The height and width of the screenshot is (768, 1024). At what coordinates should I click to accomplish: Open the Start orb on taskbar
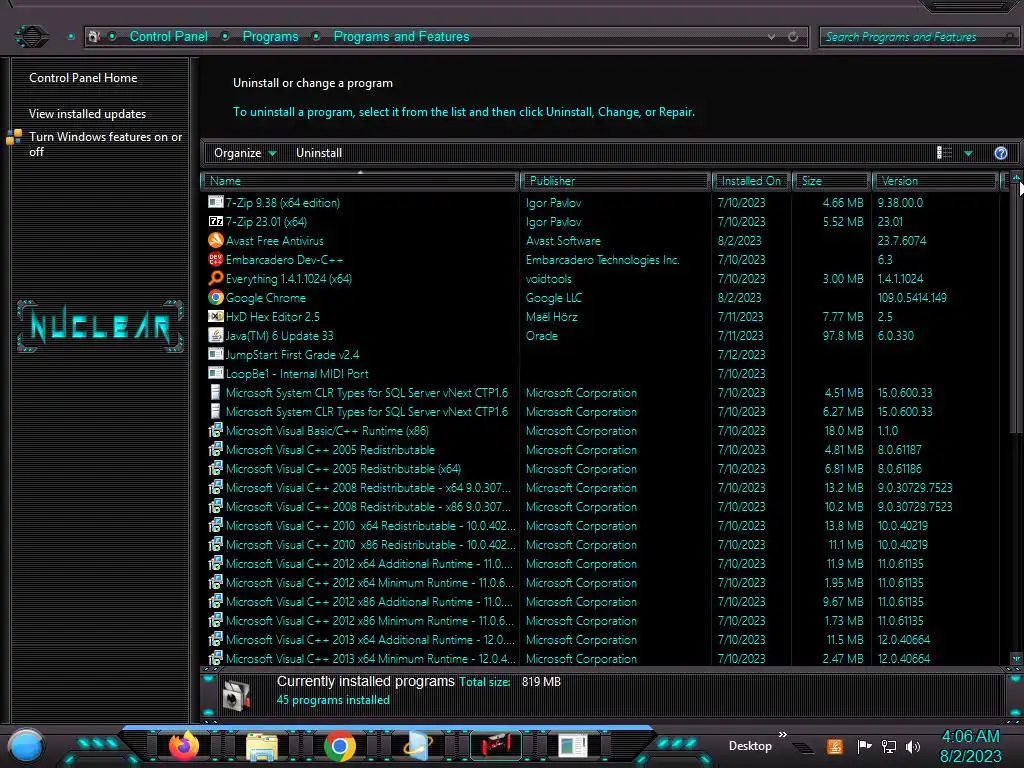[26, 746]
